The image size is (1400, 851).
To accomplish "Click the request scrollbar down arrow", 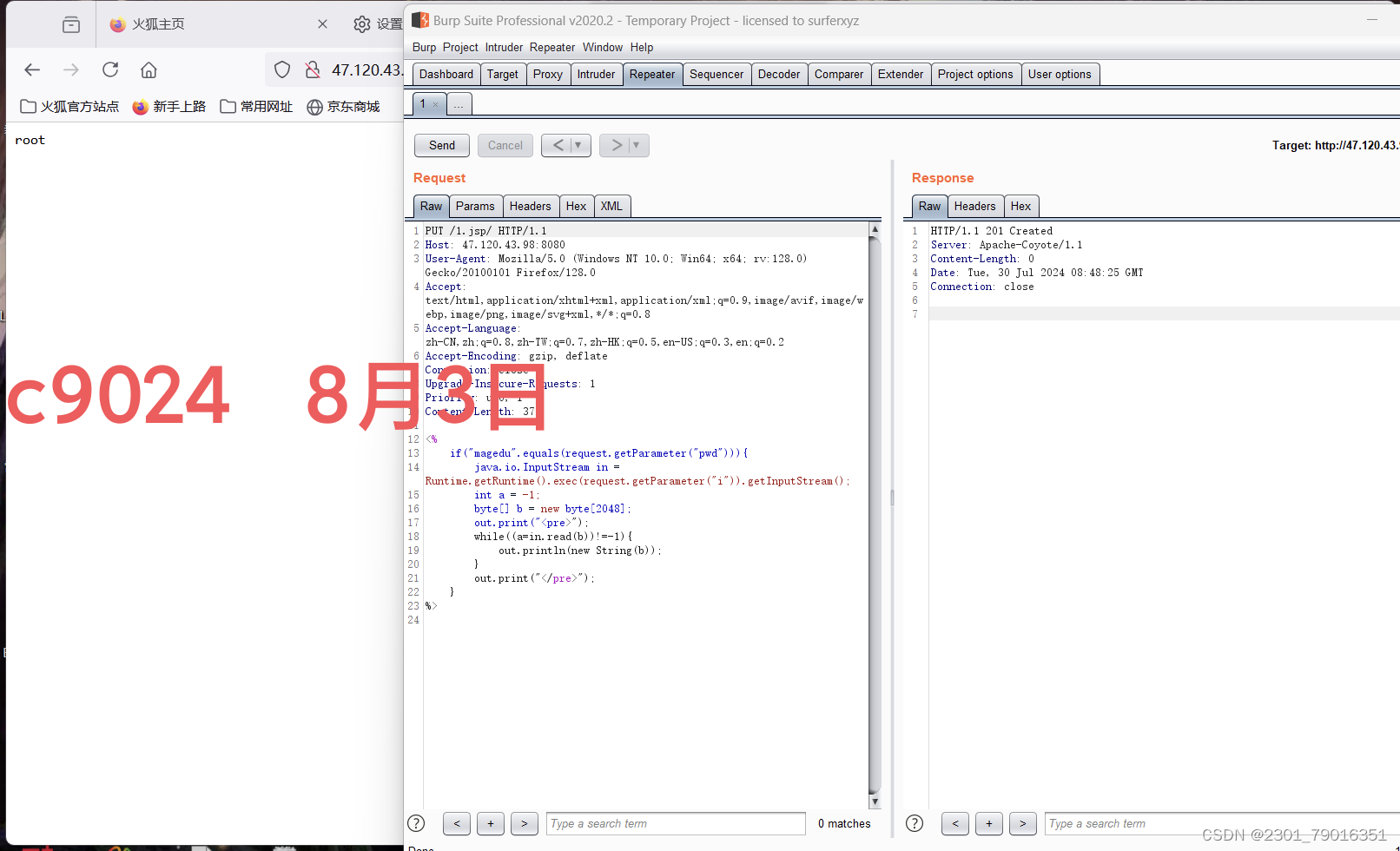I will (875, 802).
